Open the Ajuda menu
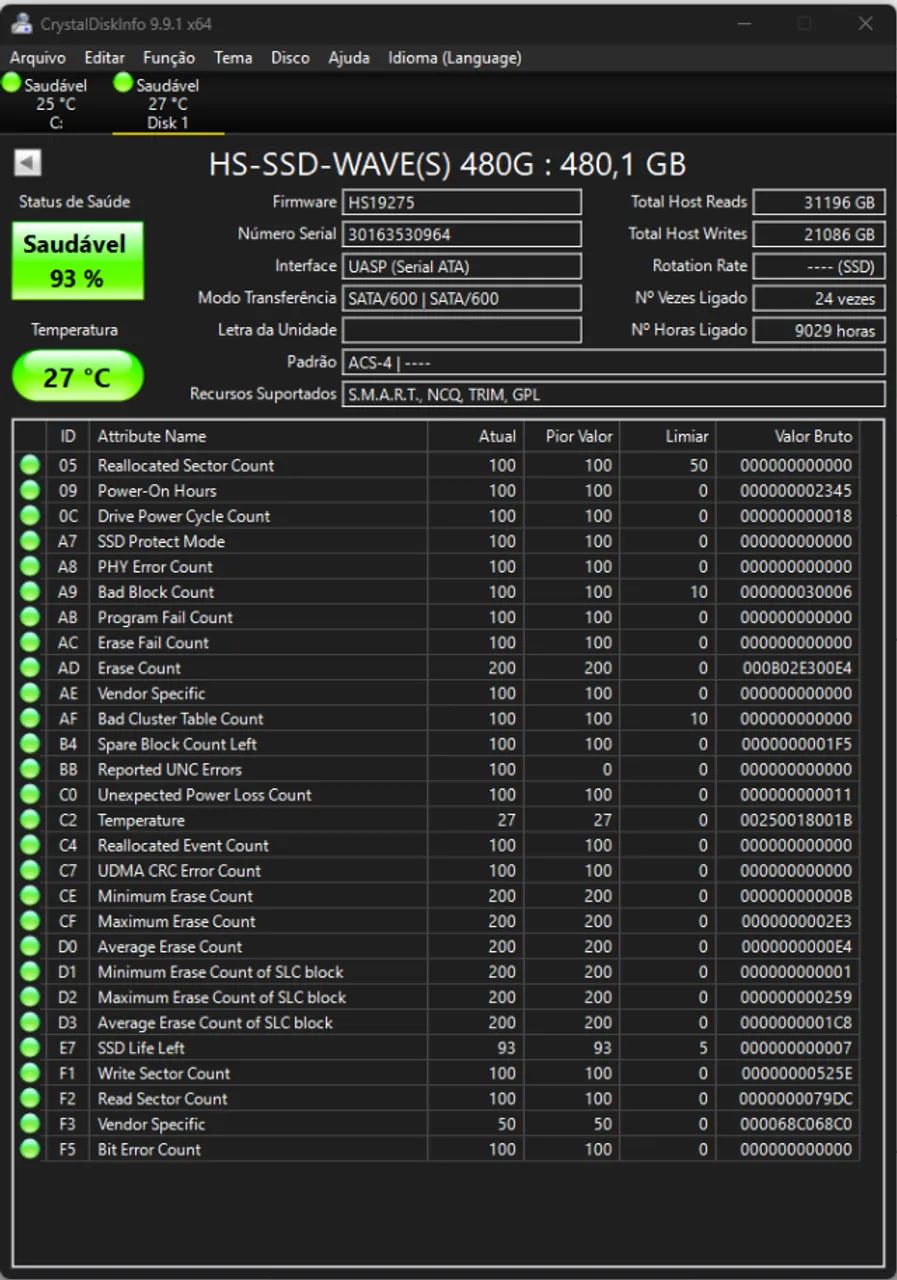Image resolution: width=897 pixels, height=1280 pixels. pos(349,58)
